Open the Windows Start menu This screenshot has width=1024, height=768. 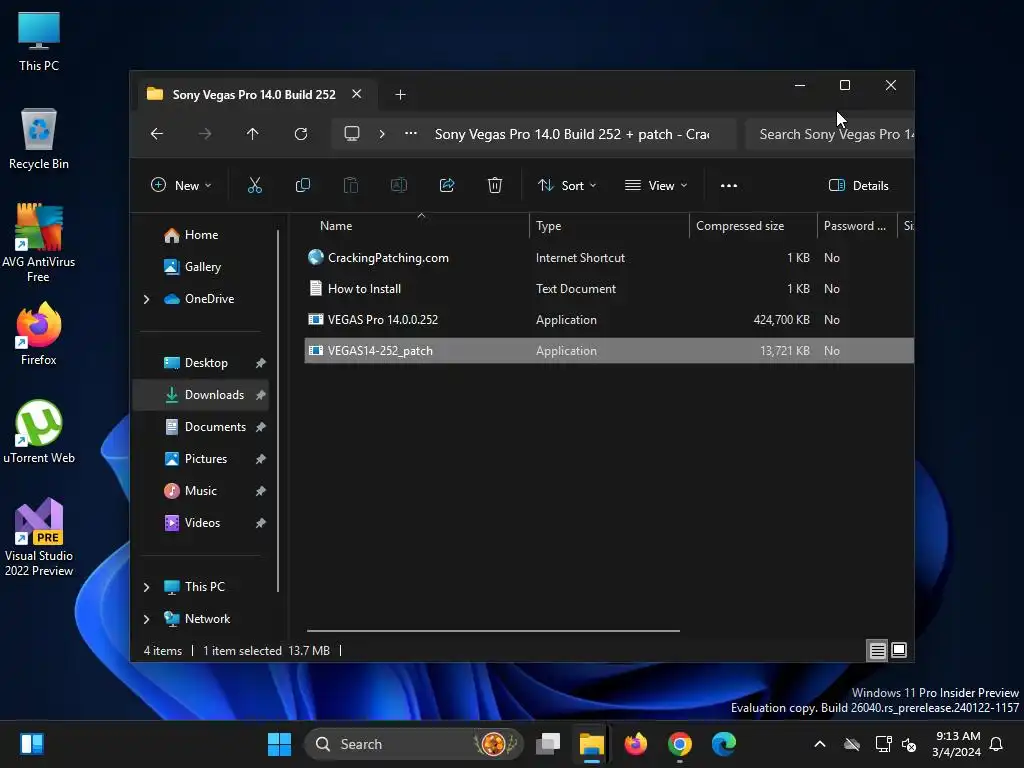tap(280, 744)
